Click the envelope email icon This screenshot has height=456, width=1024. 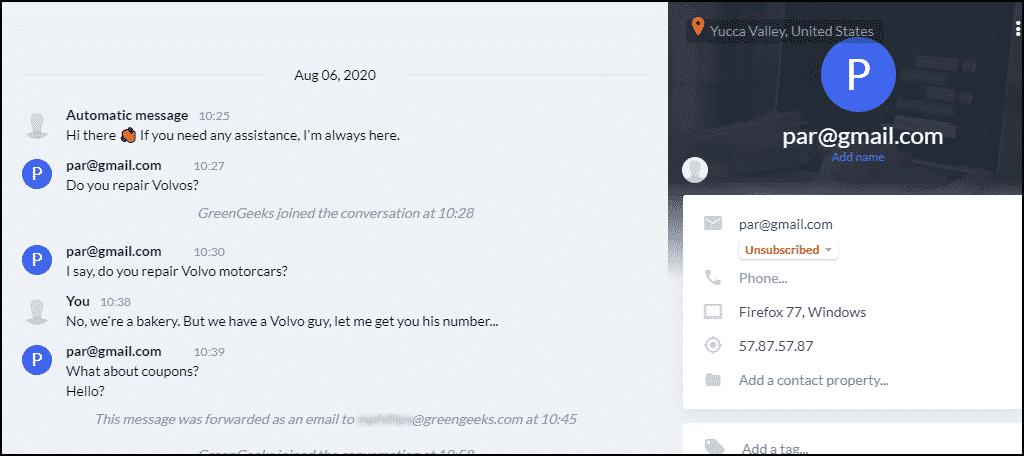[713, 223]
